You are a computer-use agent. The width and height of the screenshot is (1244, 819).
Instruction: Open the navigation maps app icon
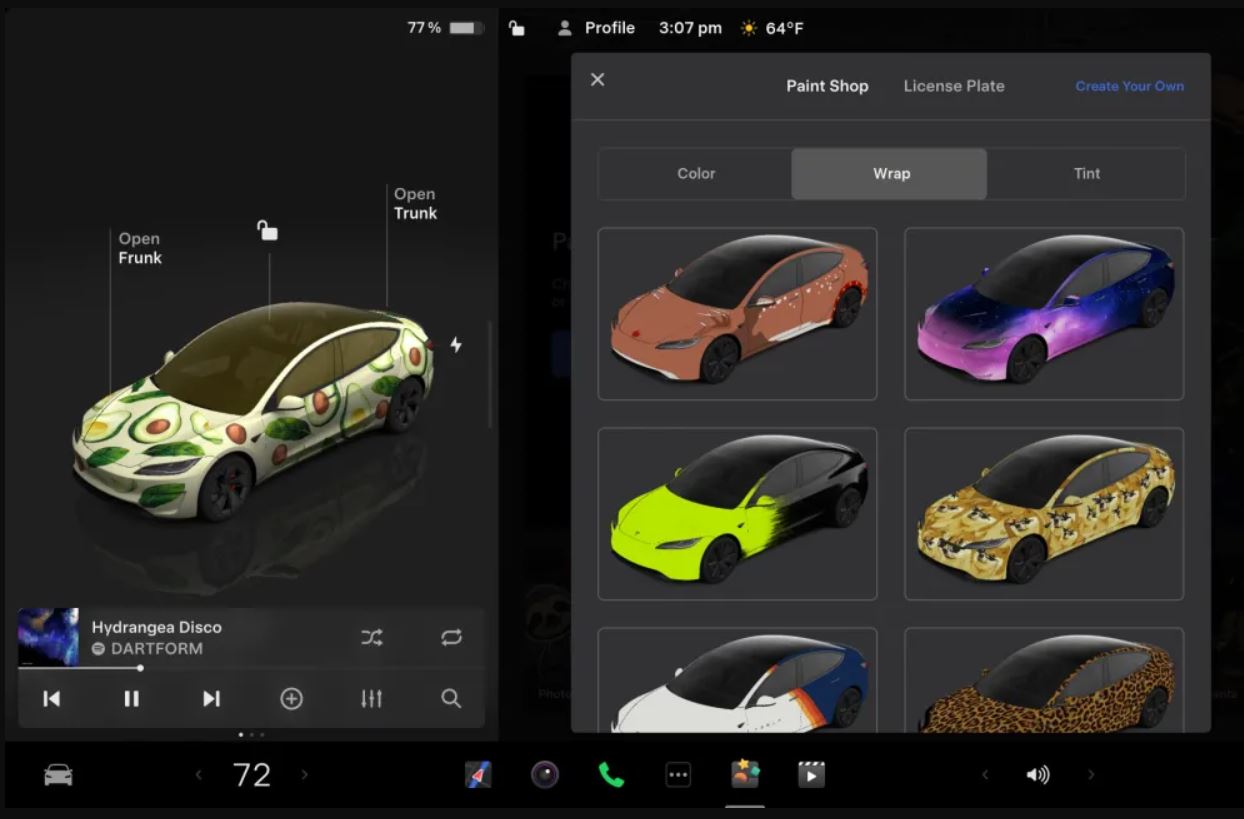pos(478,775)
